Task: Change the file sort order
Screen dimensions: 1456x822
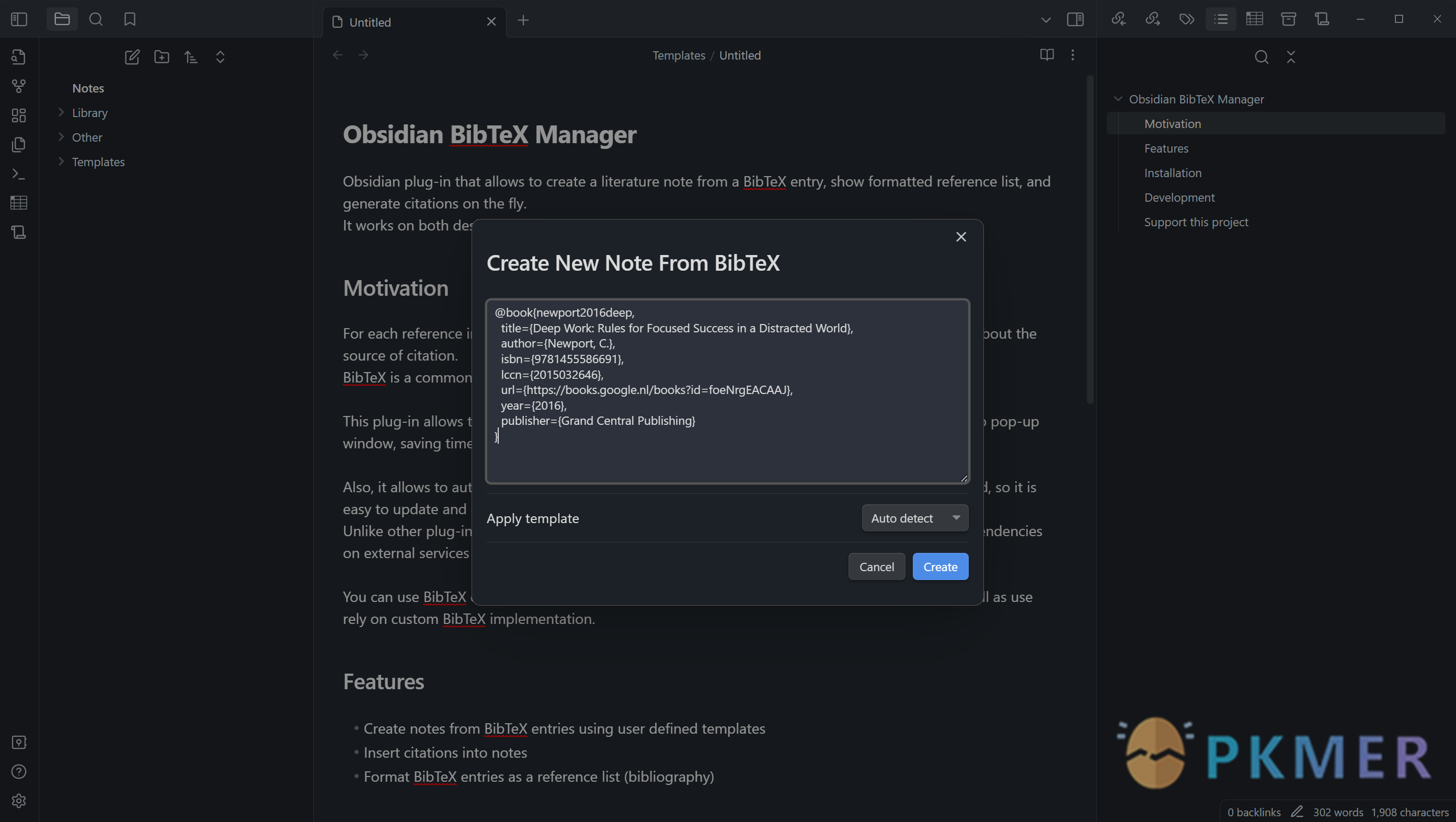Action: (191, 57)
